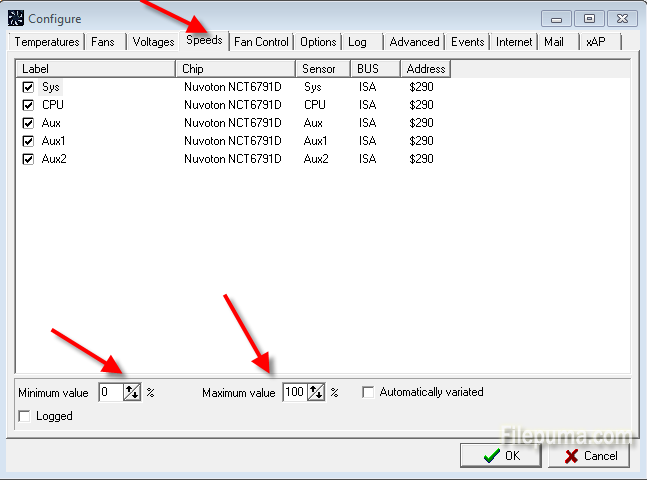Screen dimensions: 647x480
Task: Click the Aux1 sensor cell
Action: 316,141
